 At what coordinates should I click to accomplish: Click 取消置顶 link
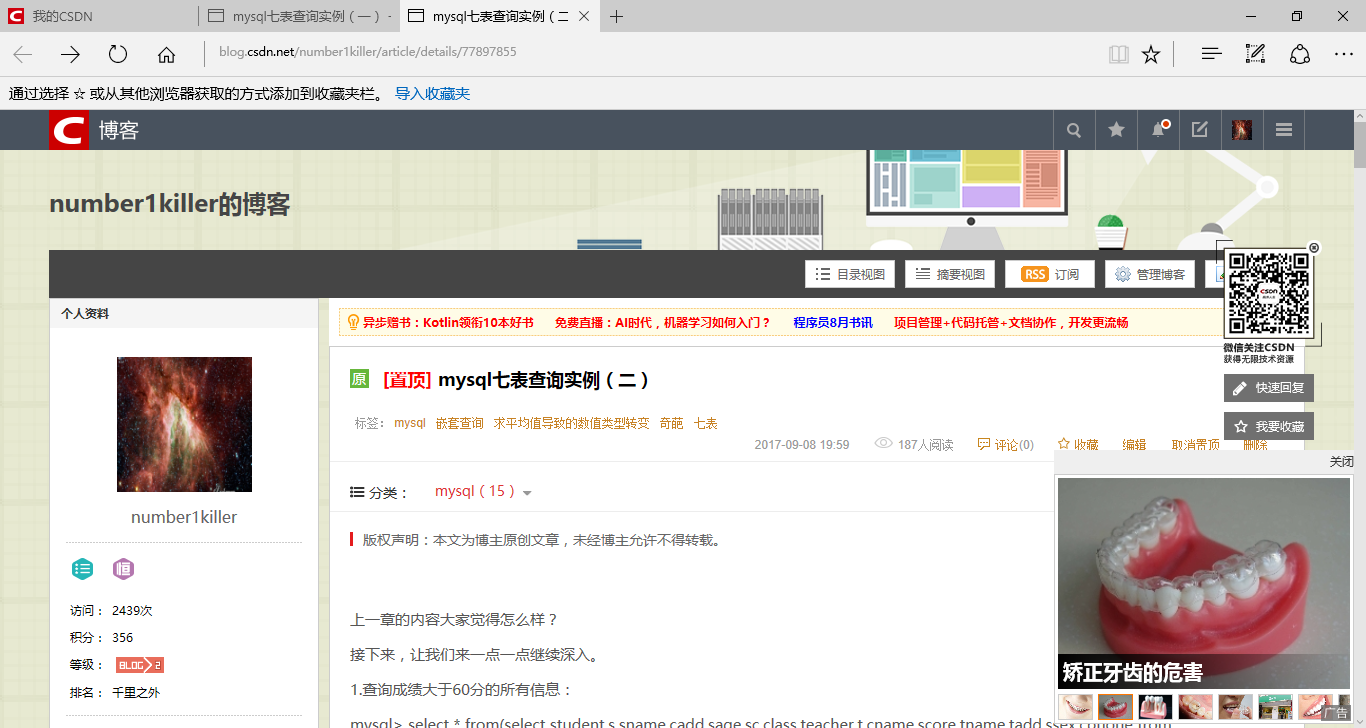[x=1196, y=444]
